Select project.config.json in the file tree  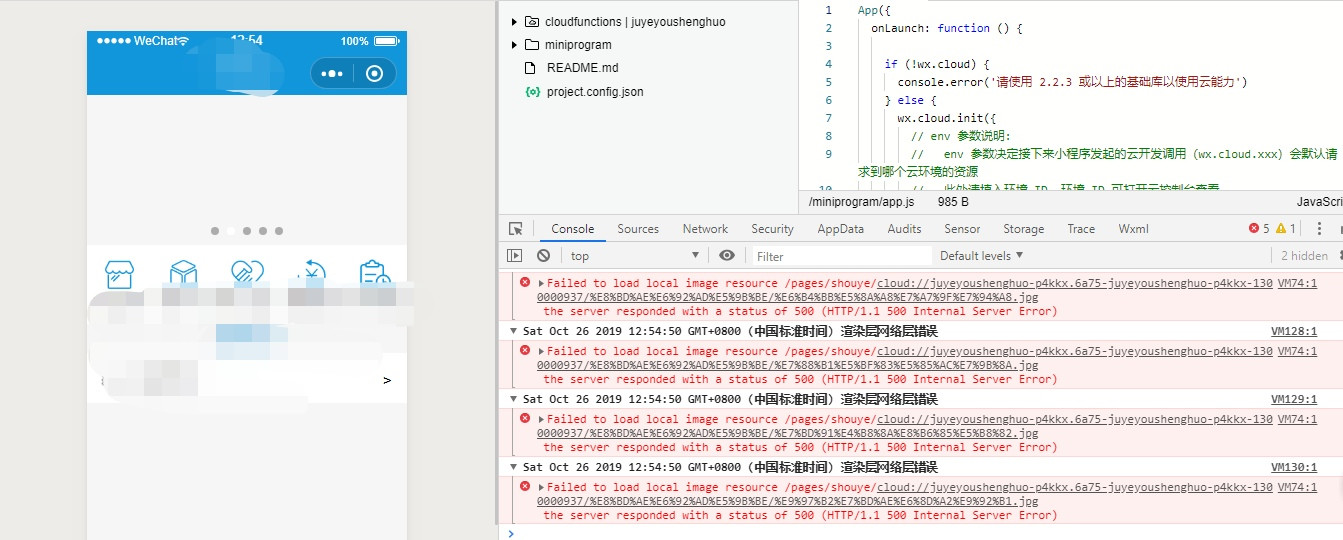[x=595, y=92]
